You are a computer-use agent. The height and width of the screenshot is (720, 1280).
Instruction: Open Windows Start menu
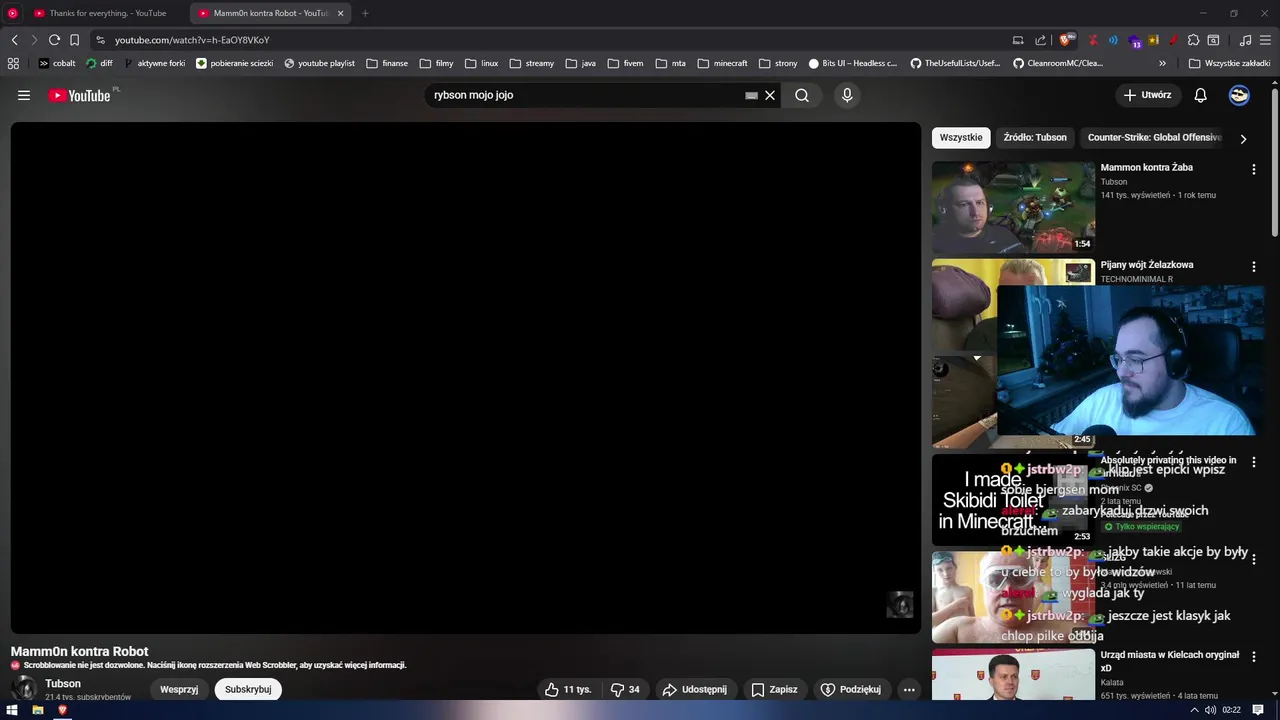tap(12, 710)
